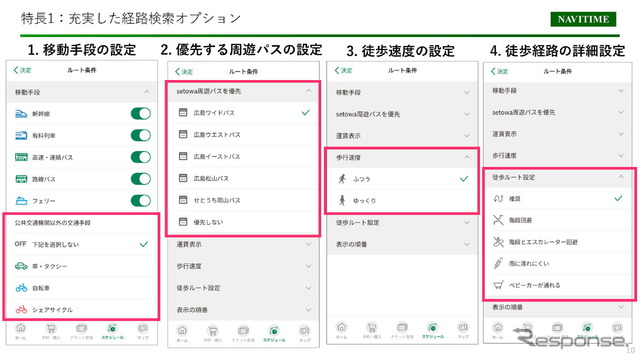640x360 pixels.
Task: Expand 表示の順番 in panel 4
Action: pyautogui.click(x=558, y=307)
